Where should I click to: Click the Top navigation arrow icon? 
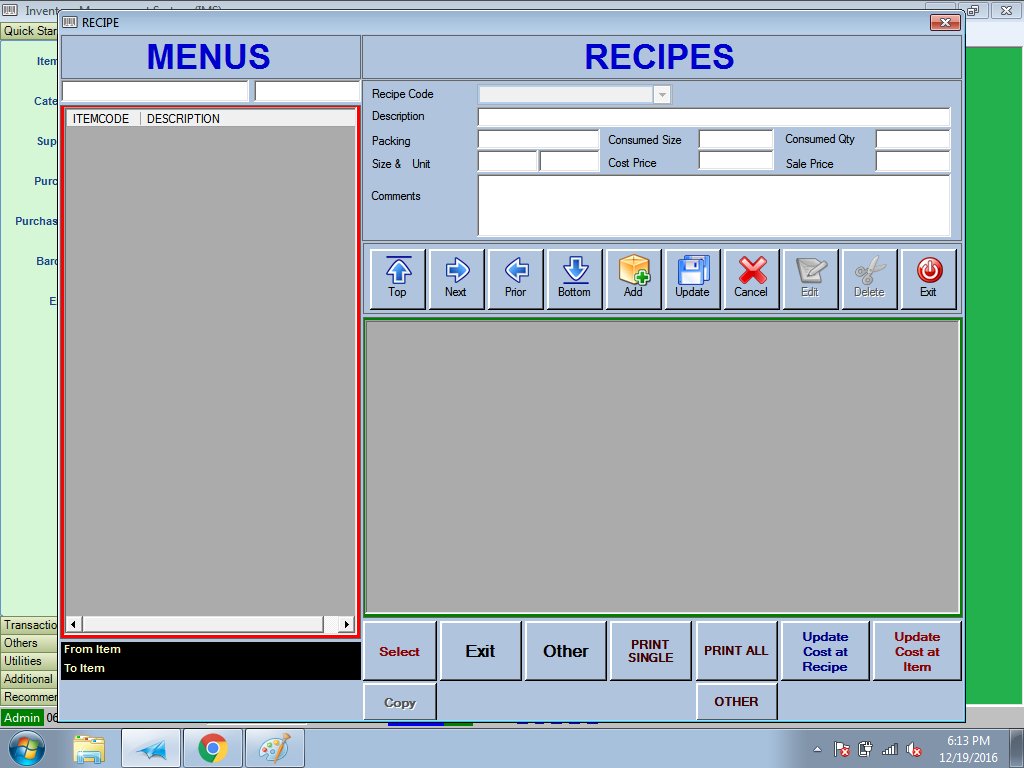tap(397, 278)
